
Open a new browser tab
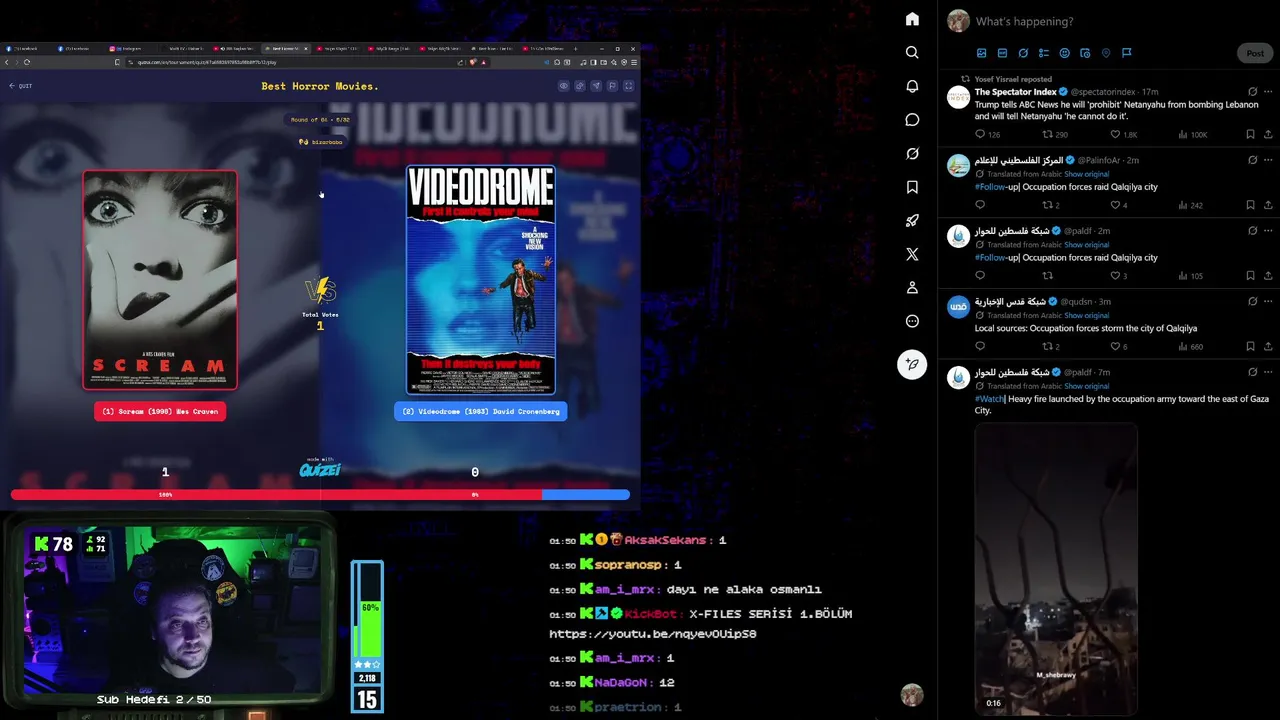[575, 48]
